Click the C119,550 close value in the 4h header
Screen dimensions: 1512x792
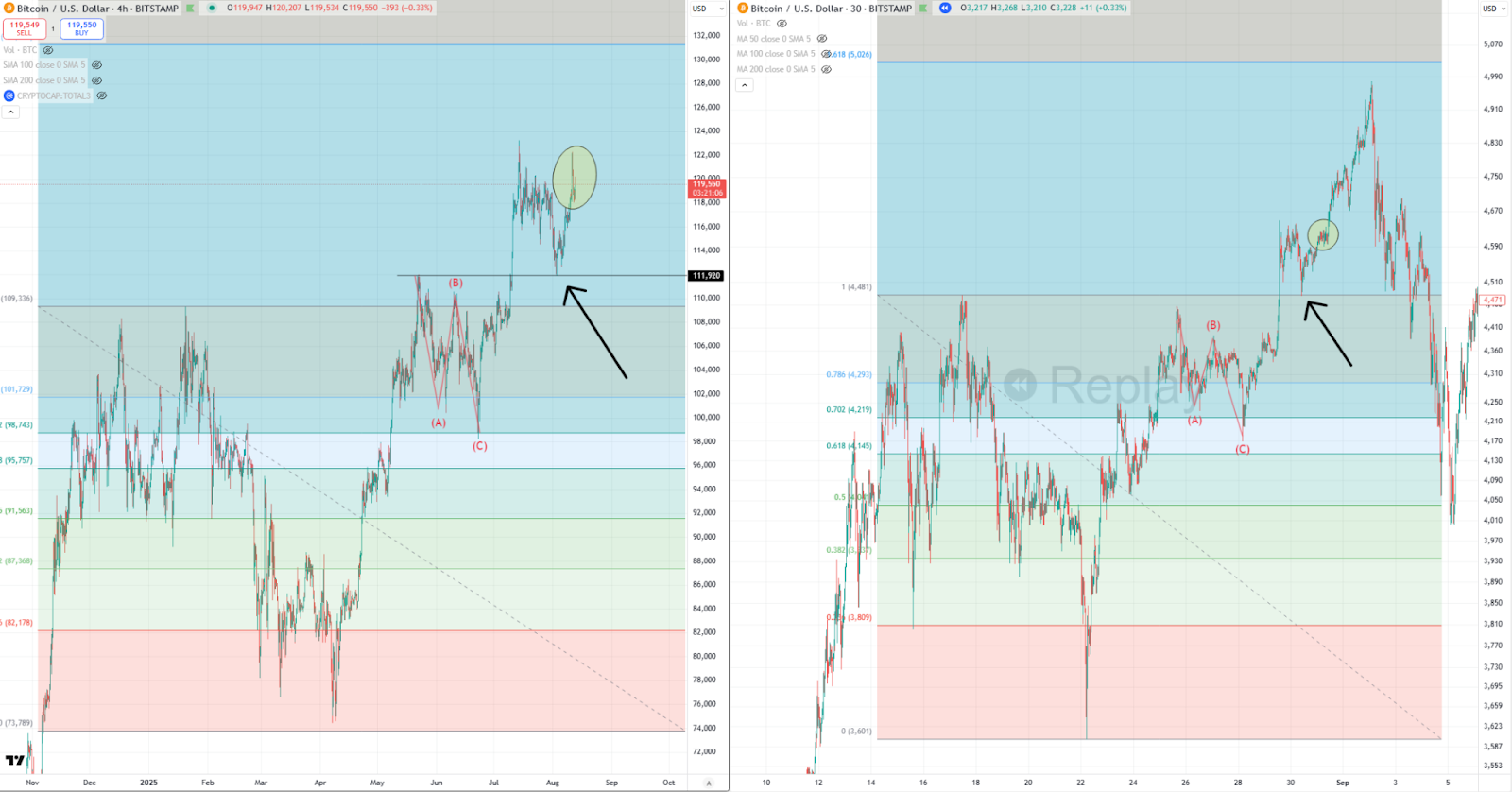359,8
